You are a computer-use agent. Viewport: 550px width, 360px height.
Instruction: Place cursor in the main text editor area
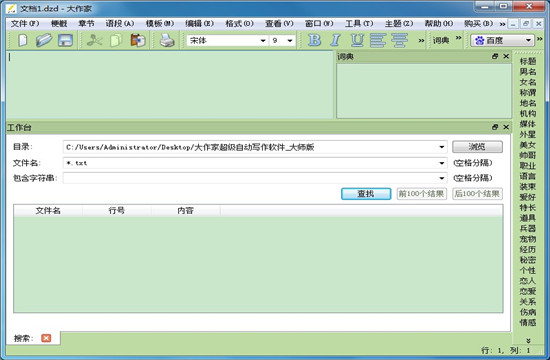pyautogui.click(x=170, y=85)
